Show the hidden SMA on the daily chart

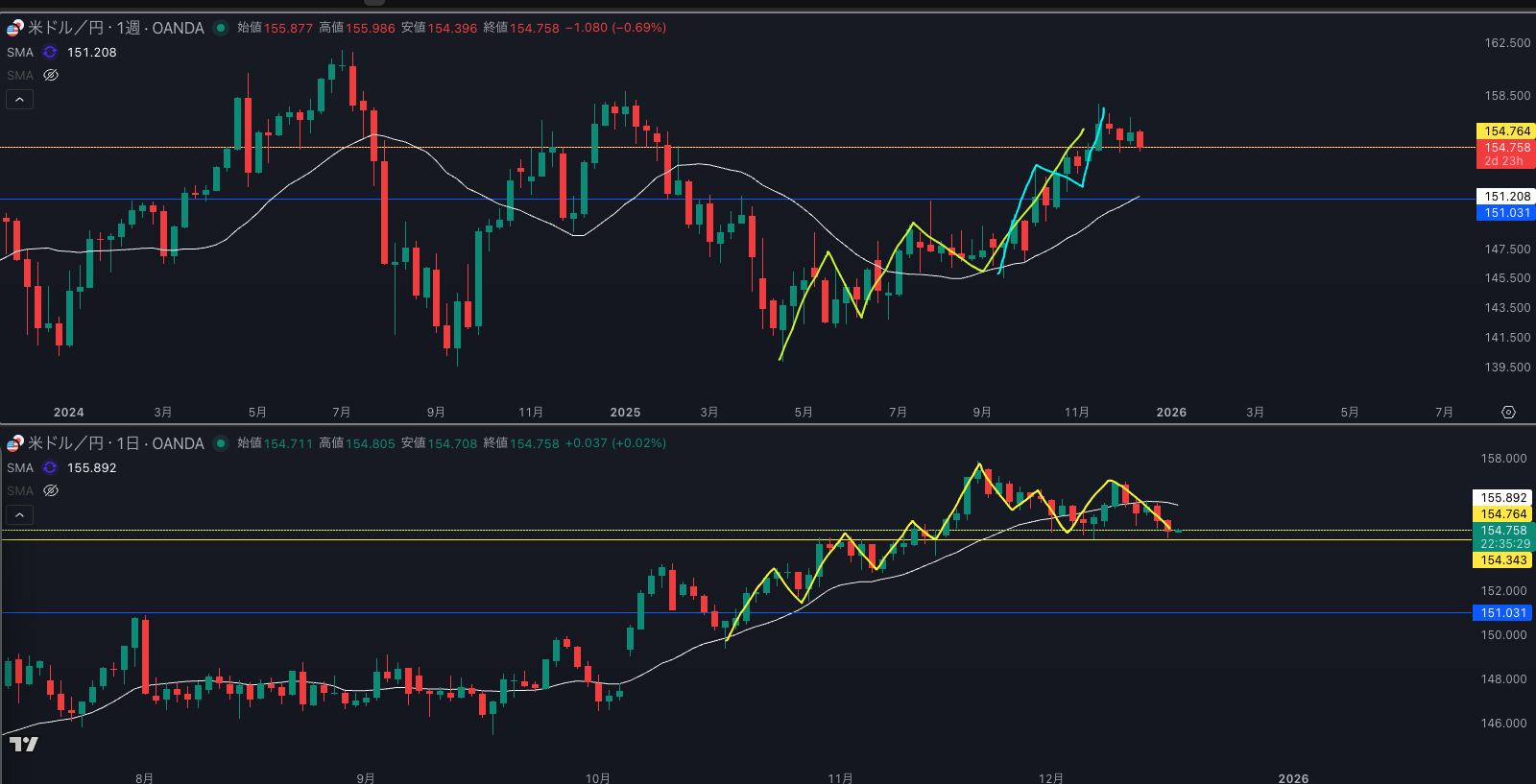51,490
